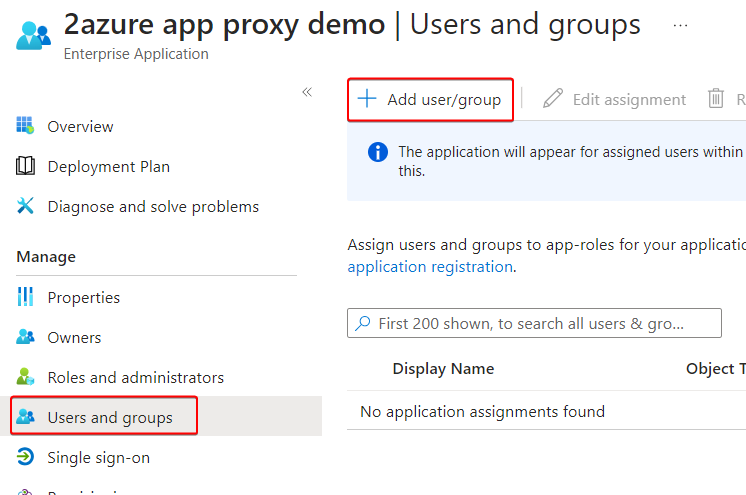Open Owners under Manage

pyautogui.click(x=74, y=337)
